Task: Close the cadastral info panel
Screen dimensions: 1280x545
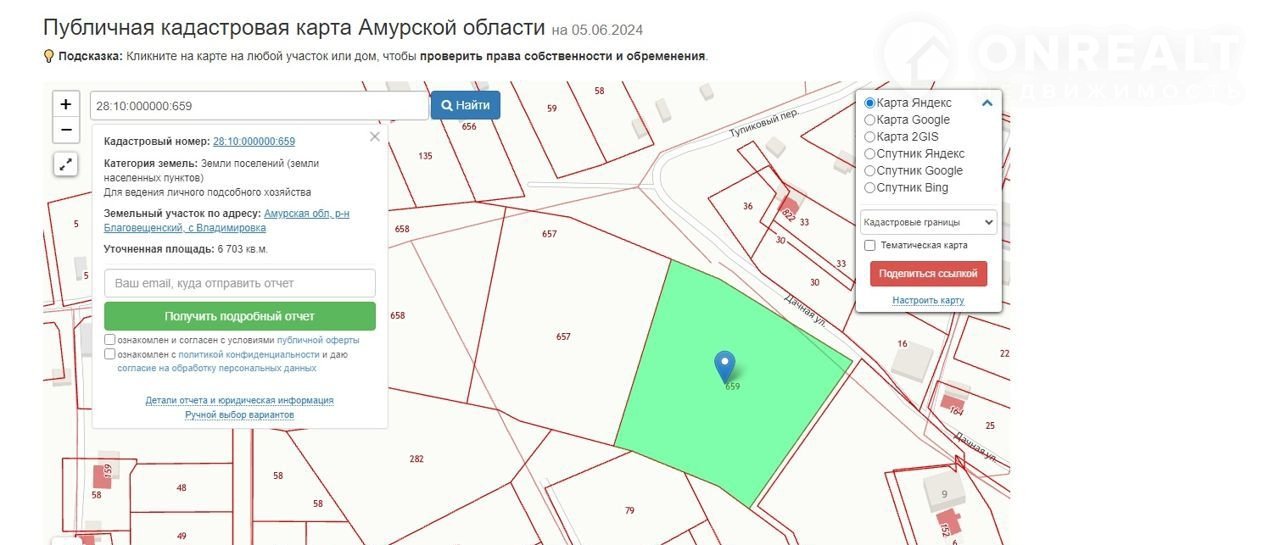Action: coord(375,137)
